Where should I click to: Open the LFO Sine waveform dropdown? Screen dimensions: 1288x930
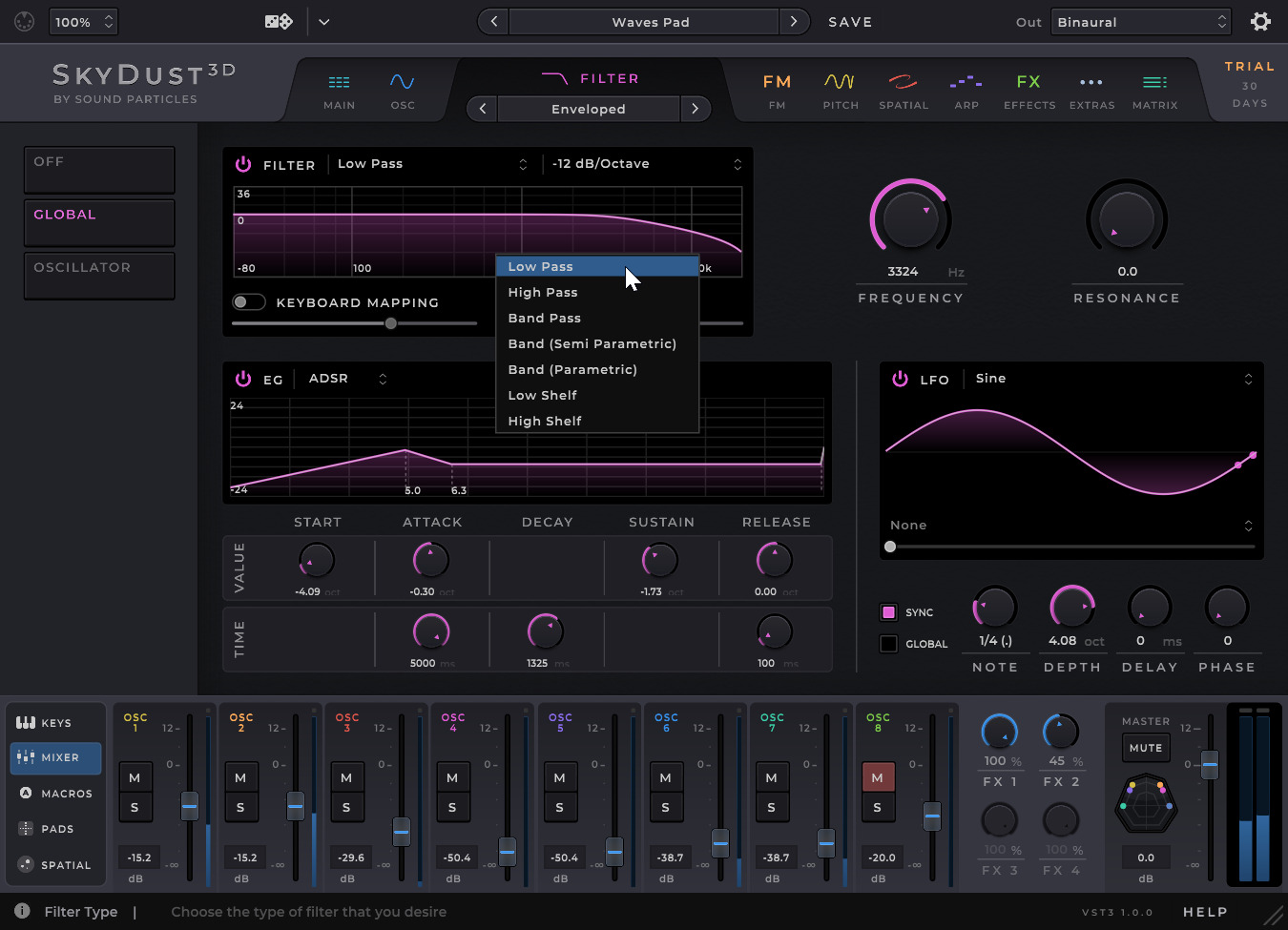1112,379
